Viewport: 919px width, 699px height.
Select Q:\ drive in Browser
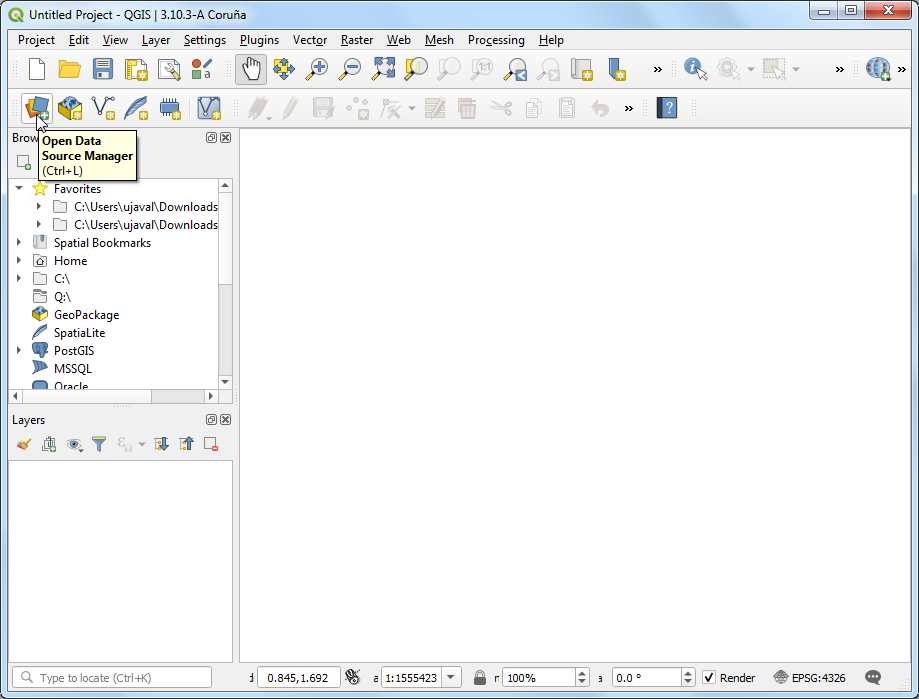(62, 296)
